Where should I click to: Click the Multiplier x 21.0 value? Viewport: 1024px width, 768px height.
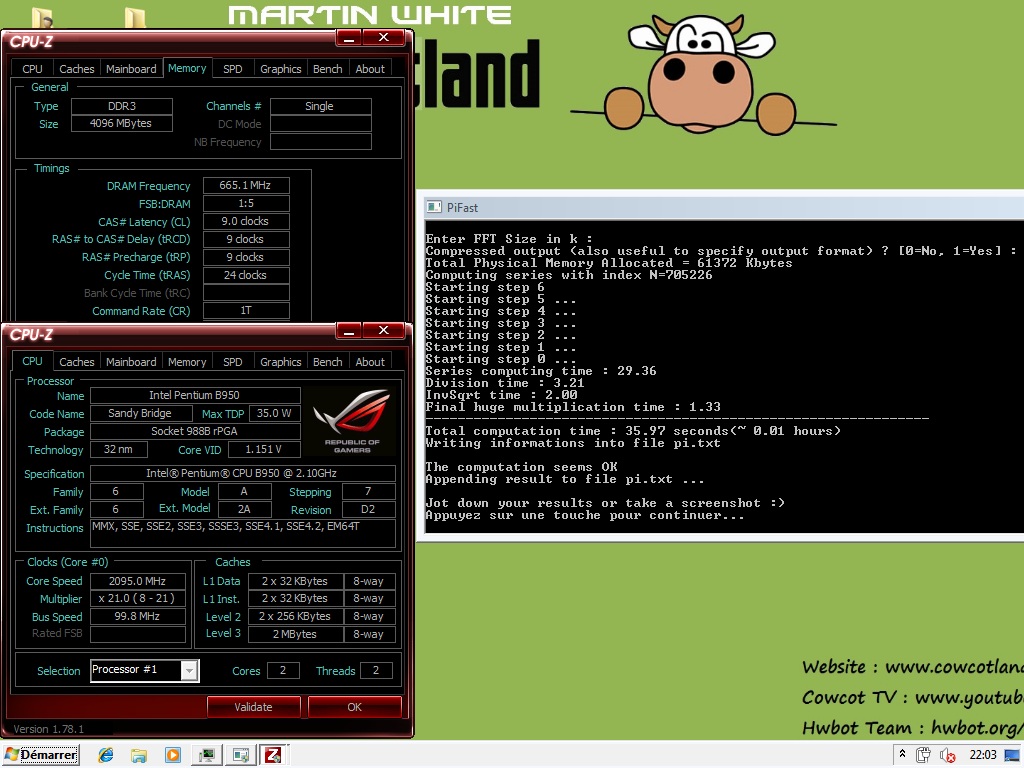138,598
